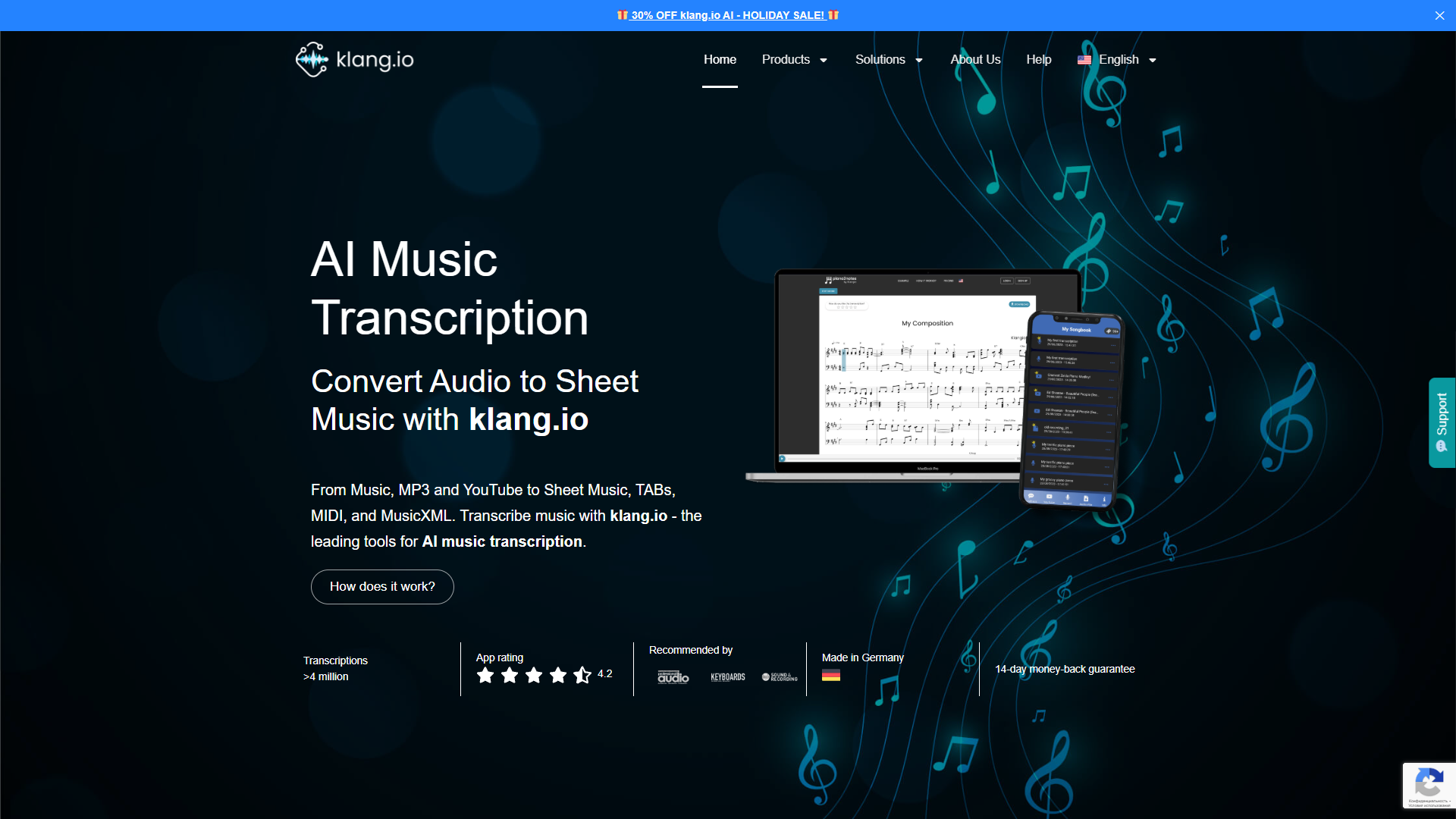Open the English language selector

(1119, 59)
